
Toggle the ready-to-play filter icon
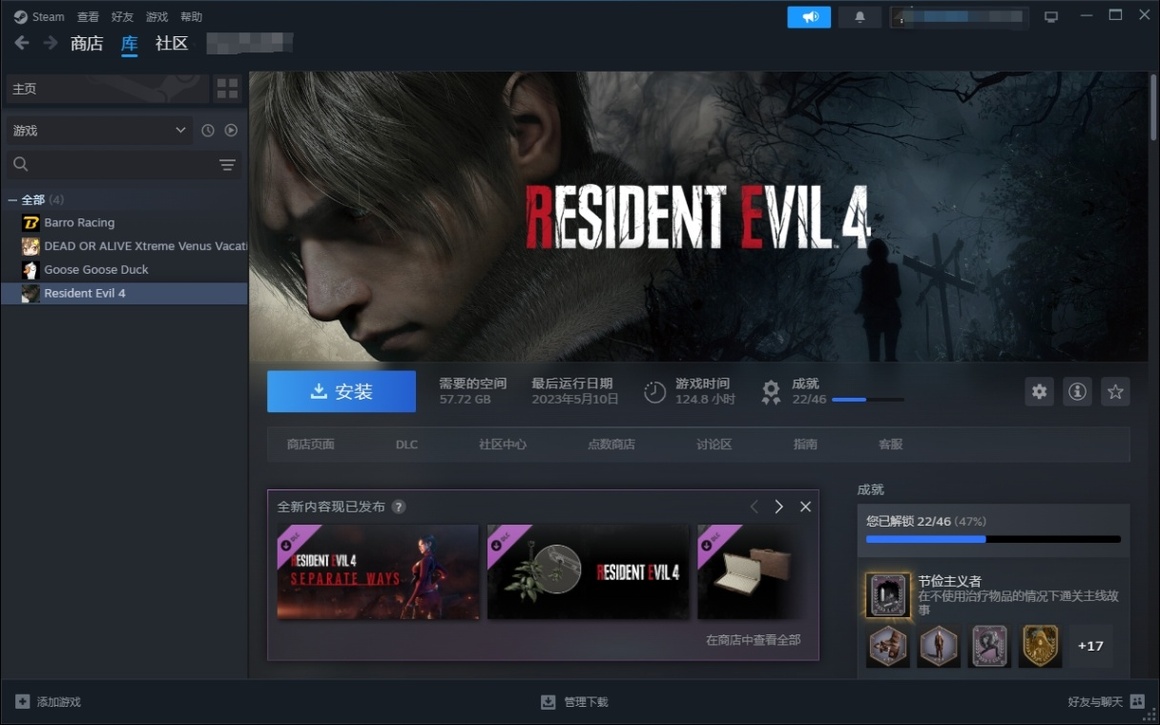click(x=231, y=130)
